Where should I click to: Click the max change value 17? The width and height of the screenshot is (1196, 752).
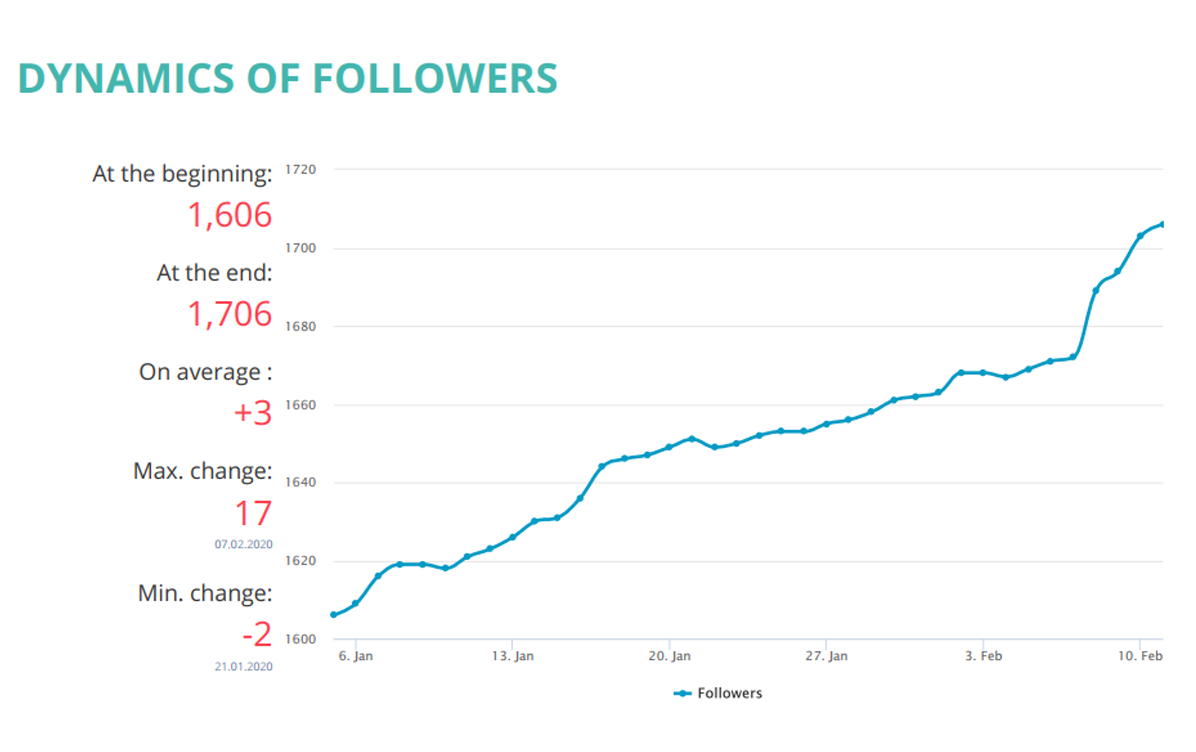tap(252, 513)
